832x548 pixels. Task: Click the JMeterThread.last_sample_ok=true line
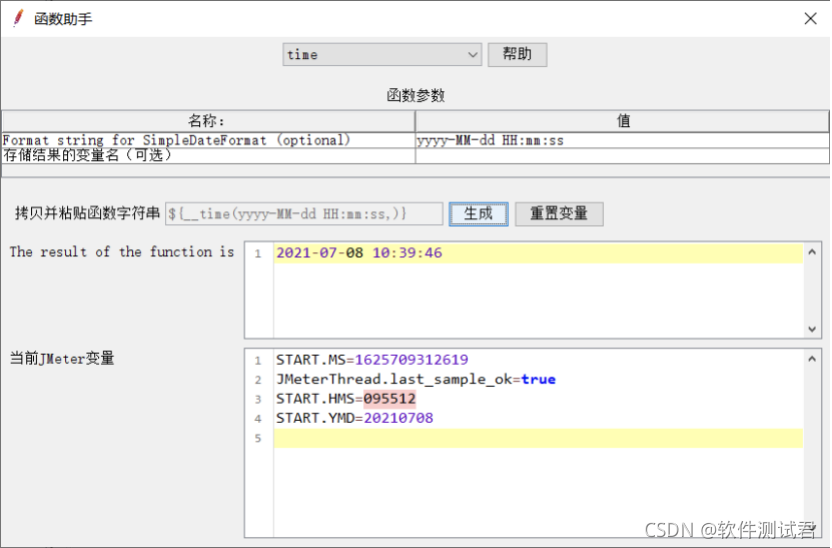(415, 379)
